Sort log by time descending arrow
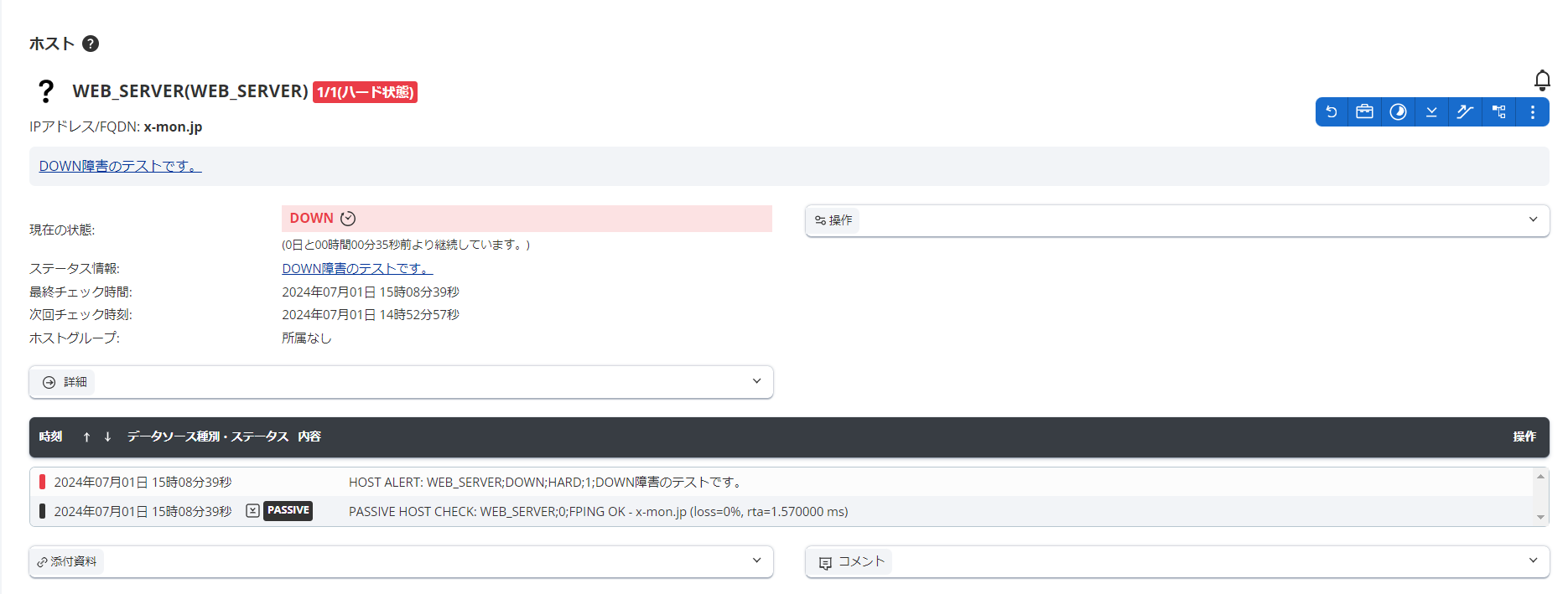Viewport: 1568px width, 594px height. coord(107,437)
